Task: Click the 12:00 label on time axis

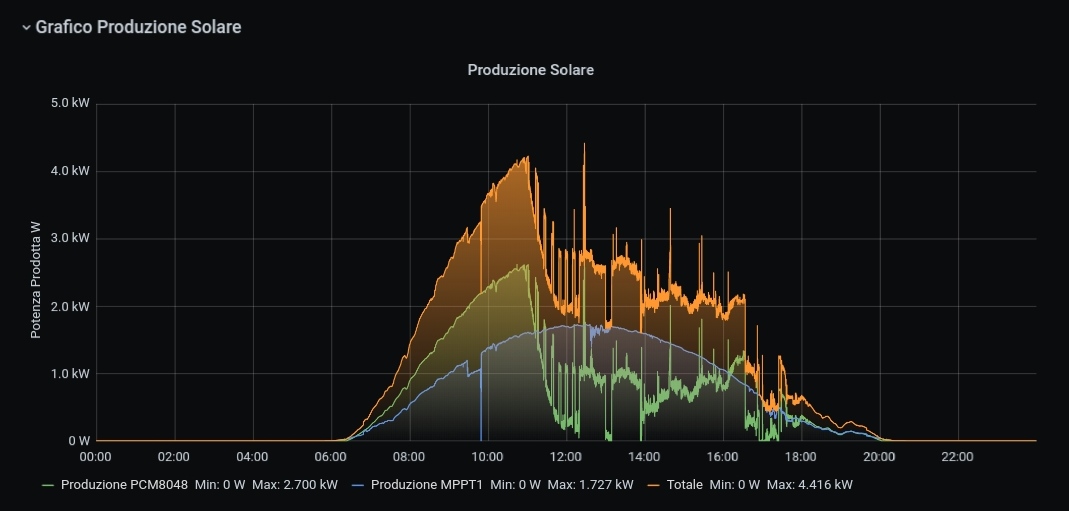Action: [x=566, y=457]
